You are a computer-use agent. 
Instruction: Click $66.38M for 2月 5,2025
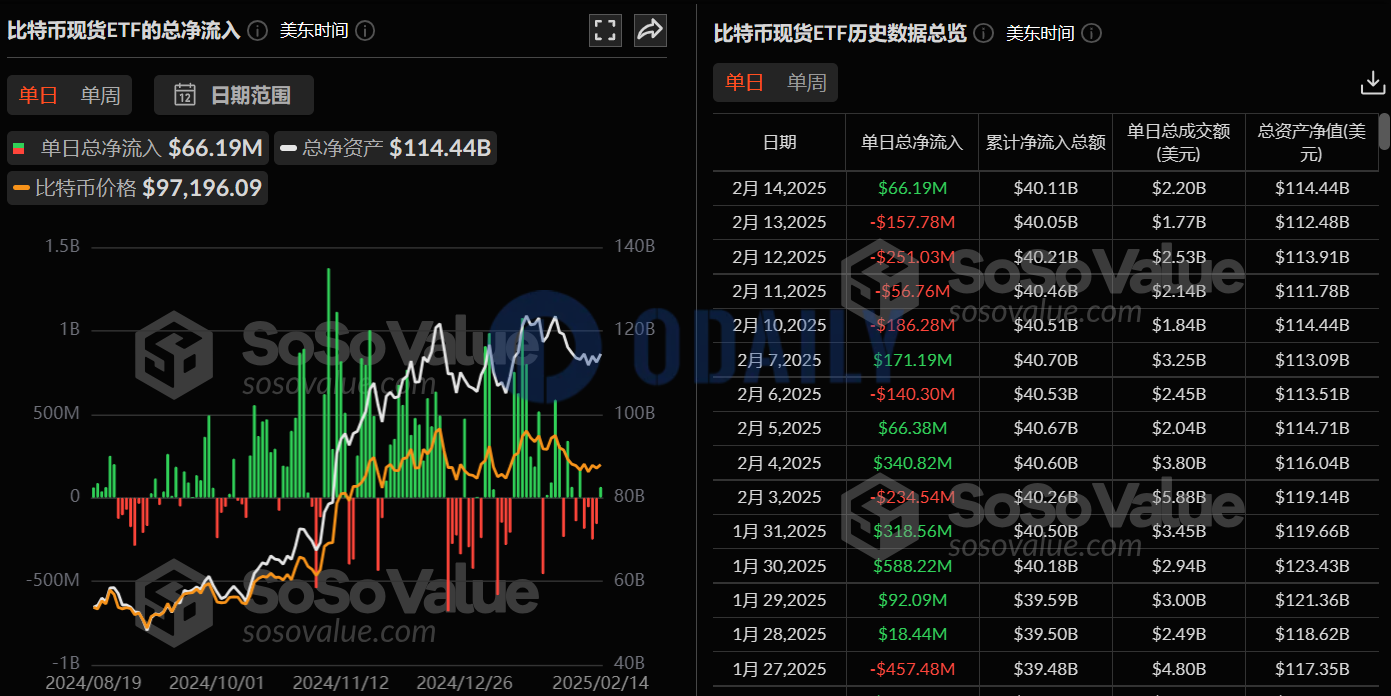tap(912, 428)
